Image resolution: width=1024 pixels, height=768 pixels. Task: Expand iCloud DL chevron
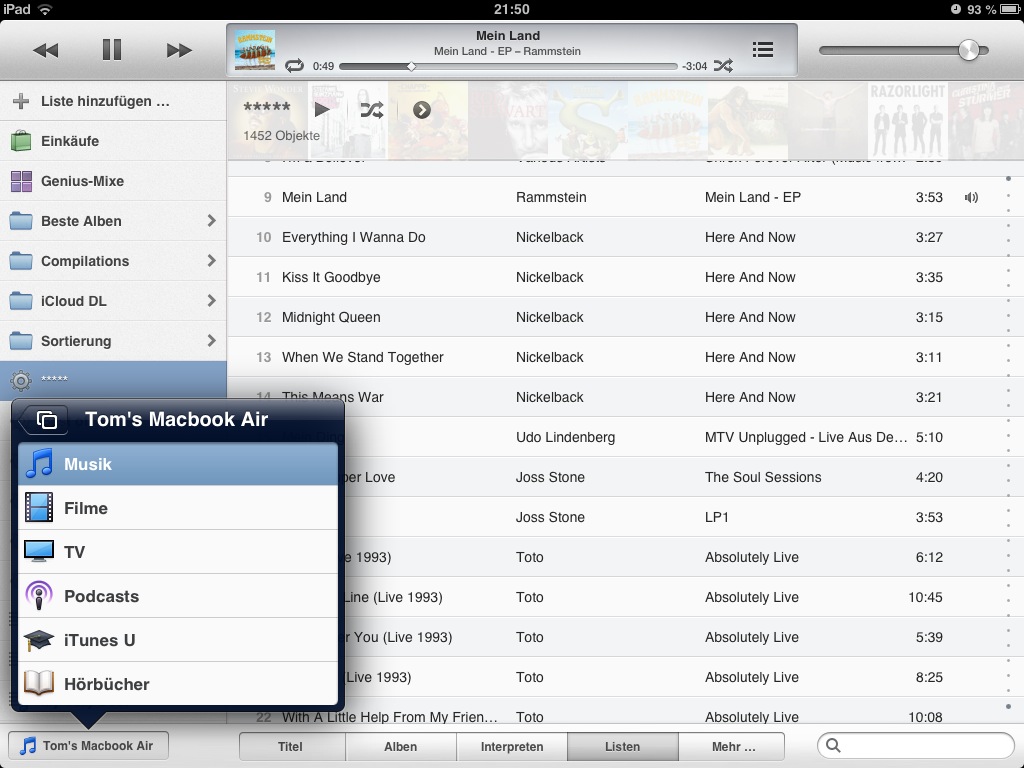coord(211,300)
